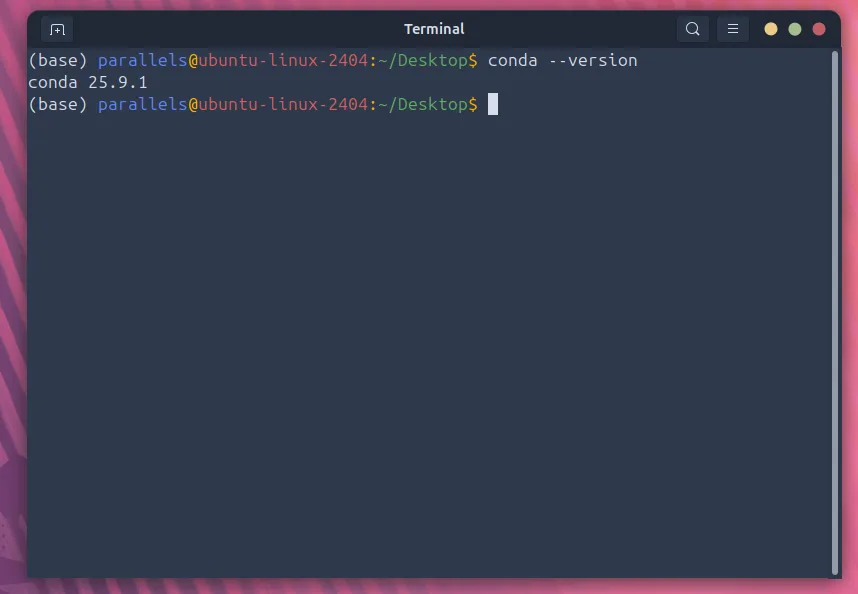Open a new terminal tab
This screenshot has width=858, height=594.
tap(57, 29)
